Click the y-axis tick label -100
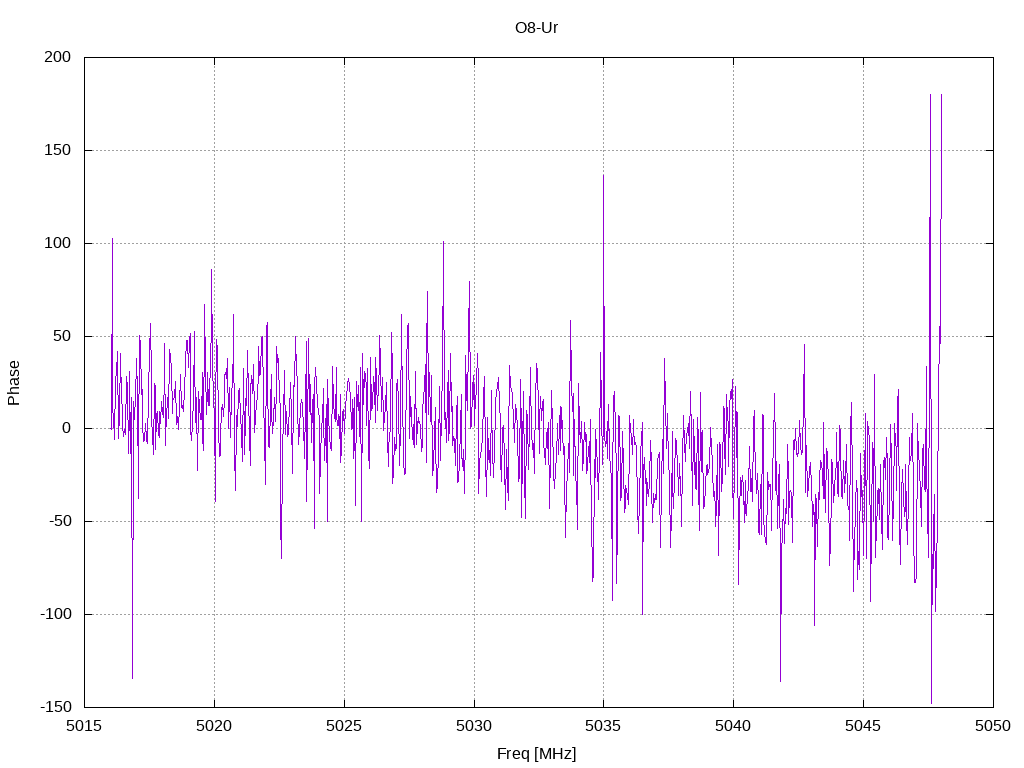Screen dimensions: 1024x768 pos(56,615)
